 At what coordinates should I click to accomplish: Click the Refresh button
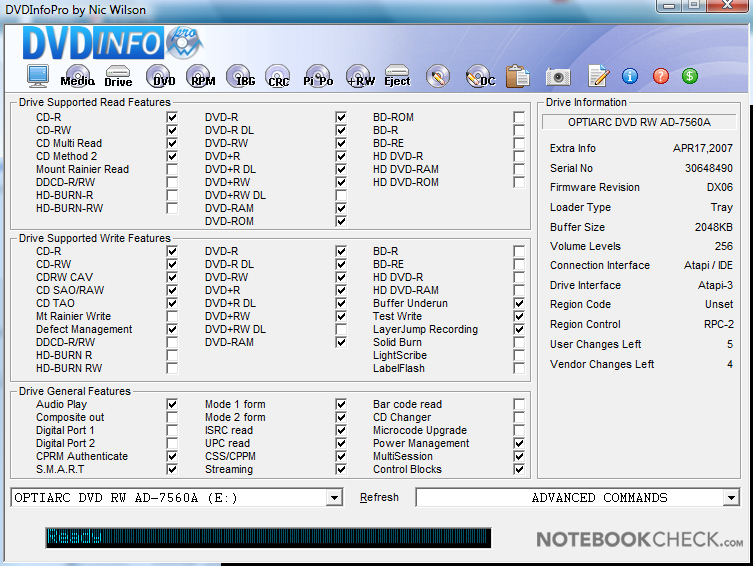[x=379, y=497]
